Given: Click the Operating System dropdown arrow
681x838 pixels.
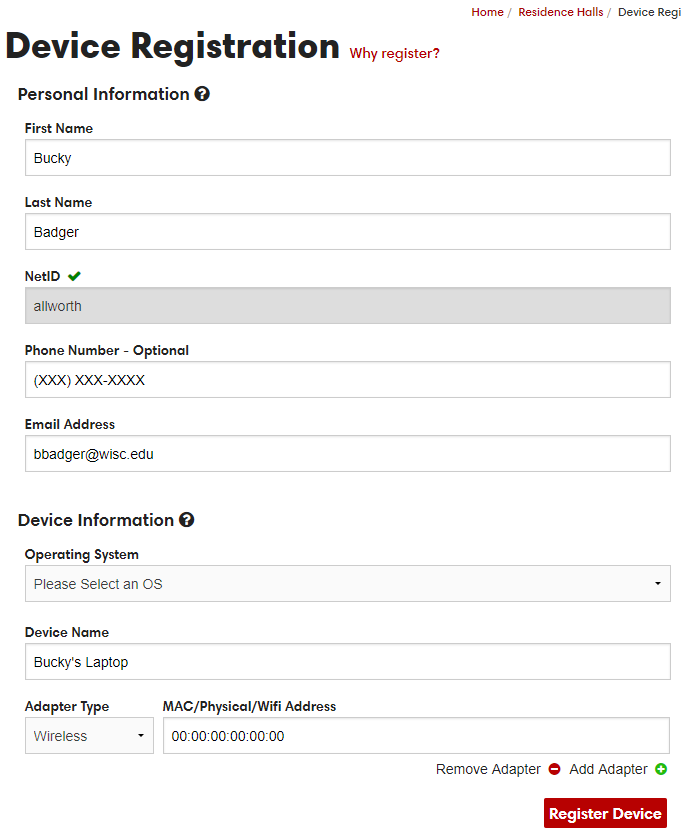Looking at the screenshot, I should tap(658, 584).
